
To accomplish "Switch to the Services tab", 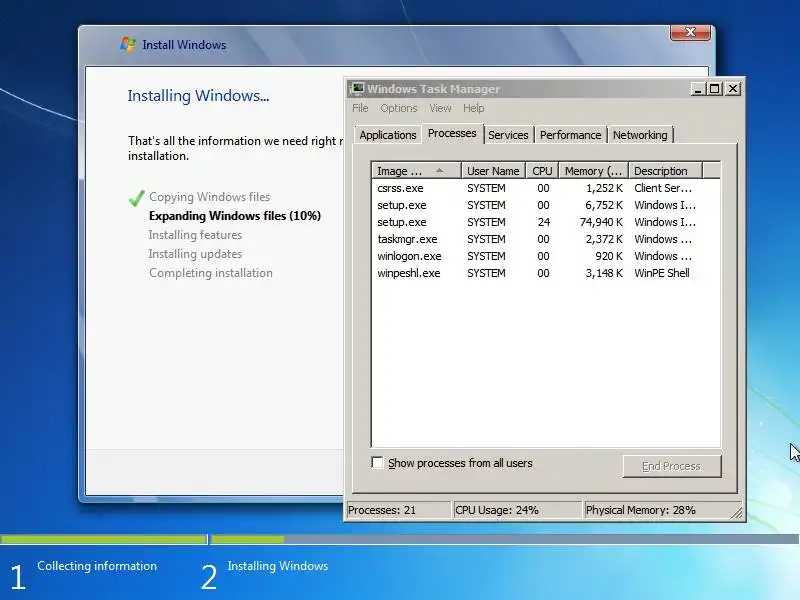I will [x=508, y=135].
